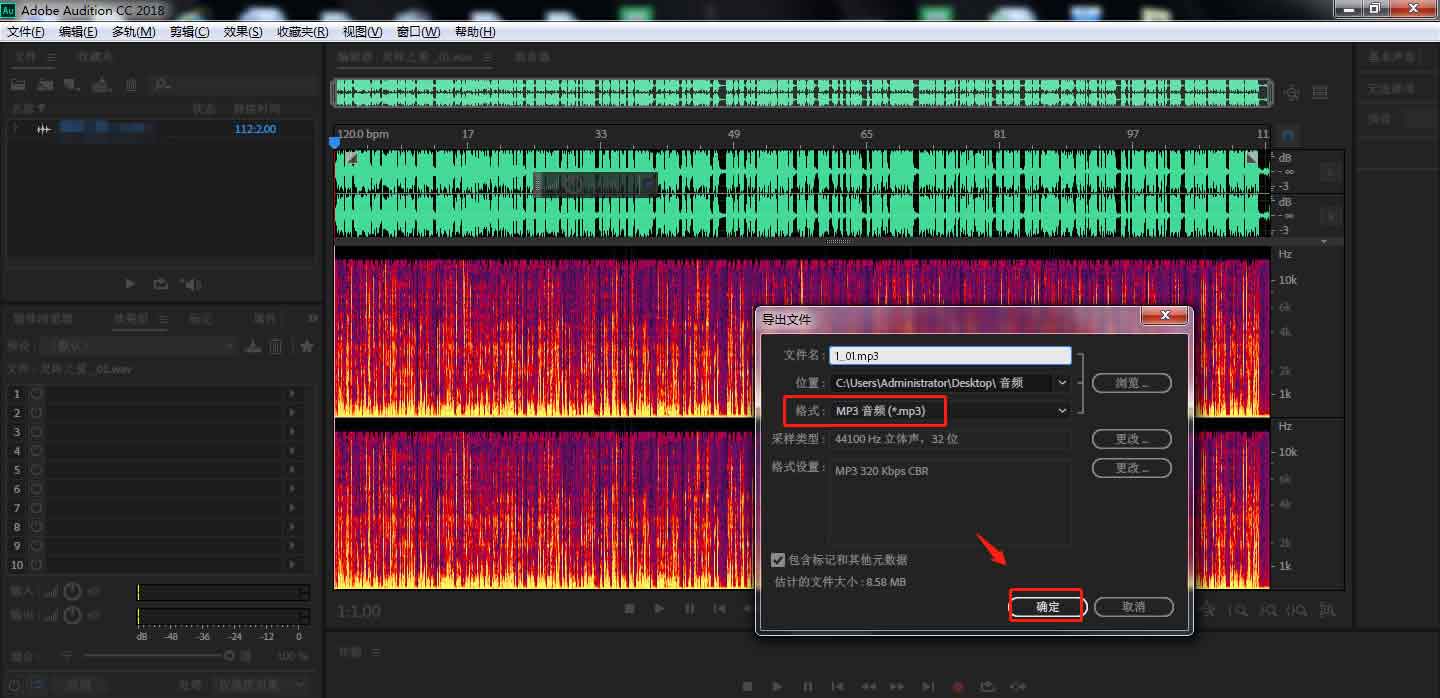Click the 确定 button to confirm export
Image resolution: width=1440 pixels, height=698 pixels.
click(1046, 607)
